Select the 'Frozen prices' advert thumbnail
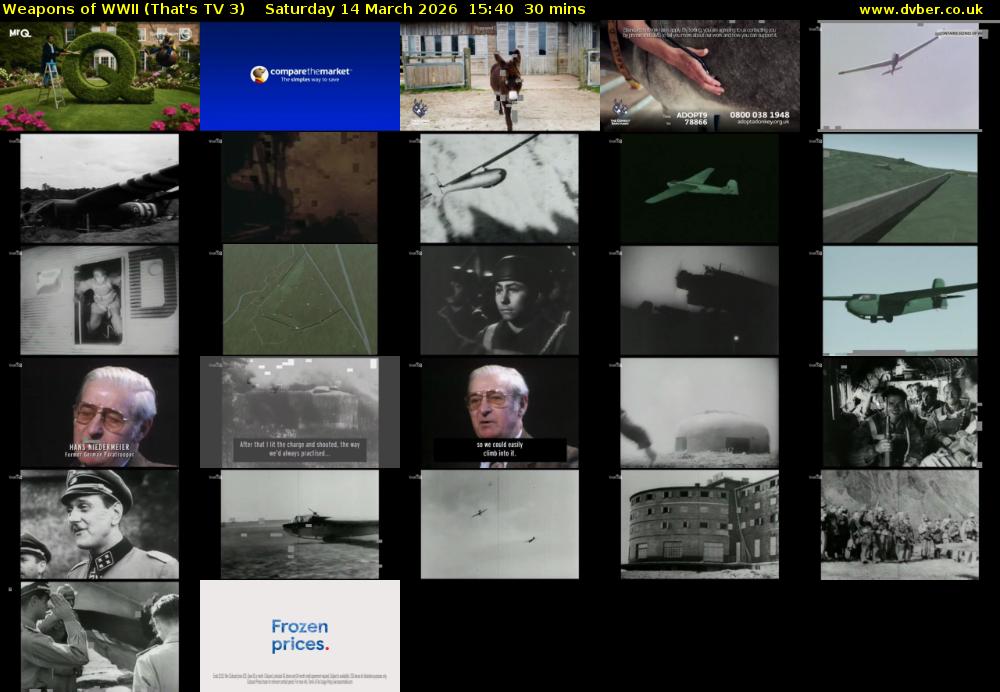Screen dimensions: 1000x692 (300, 635)
